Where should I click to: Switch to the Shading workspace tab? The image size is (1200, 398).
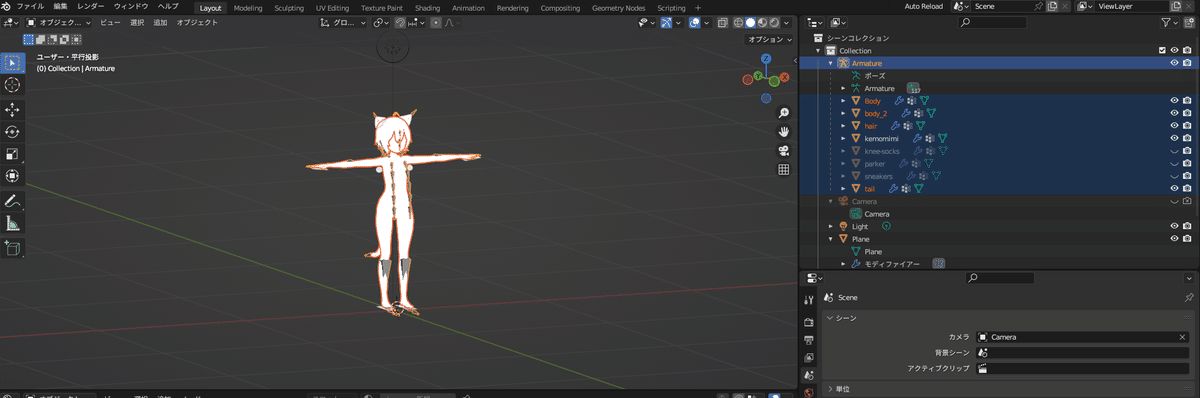coord(427,7)
